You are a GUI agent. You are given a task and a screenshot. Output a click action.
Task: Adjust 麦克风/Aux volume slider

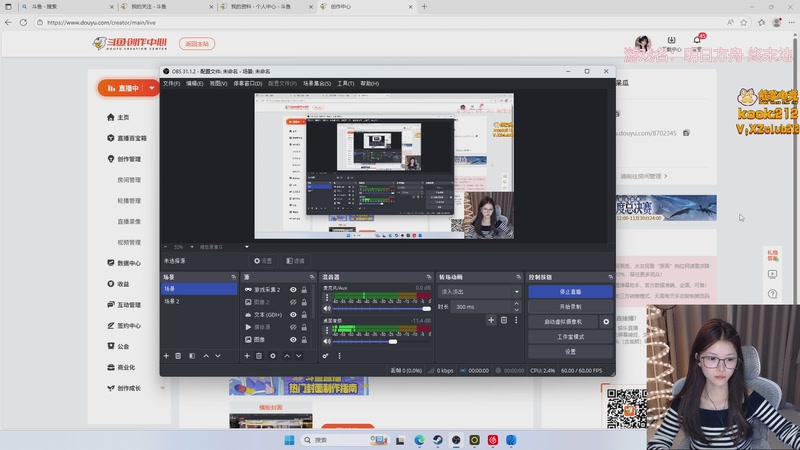click(381, 309)
